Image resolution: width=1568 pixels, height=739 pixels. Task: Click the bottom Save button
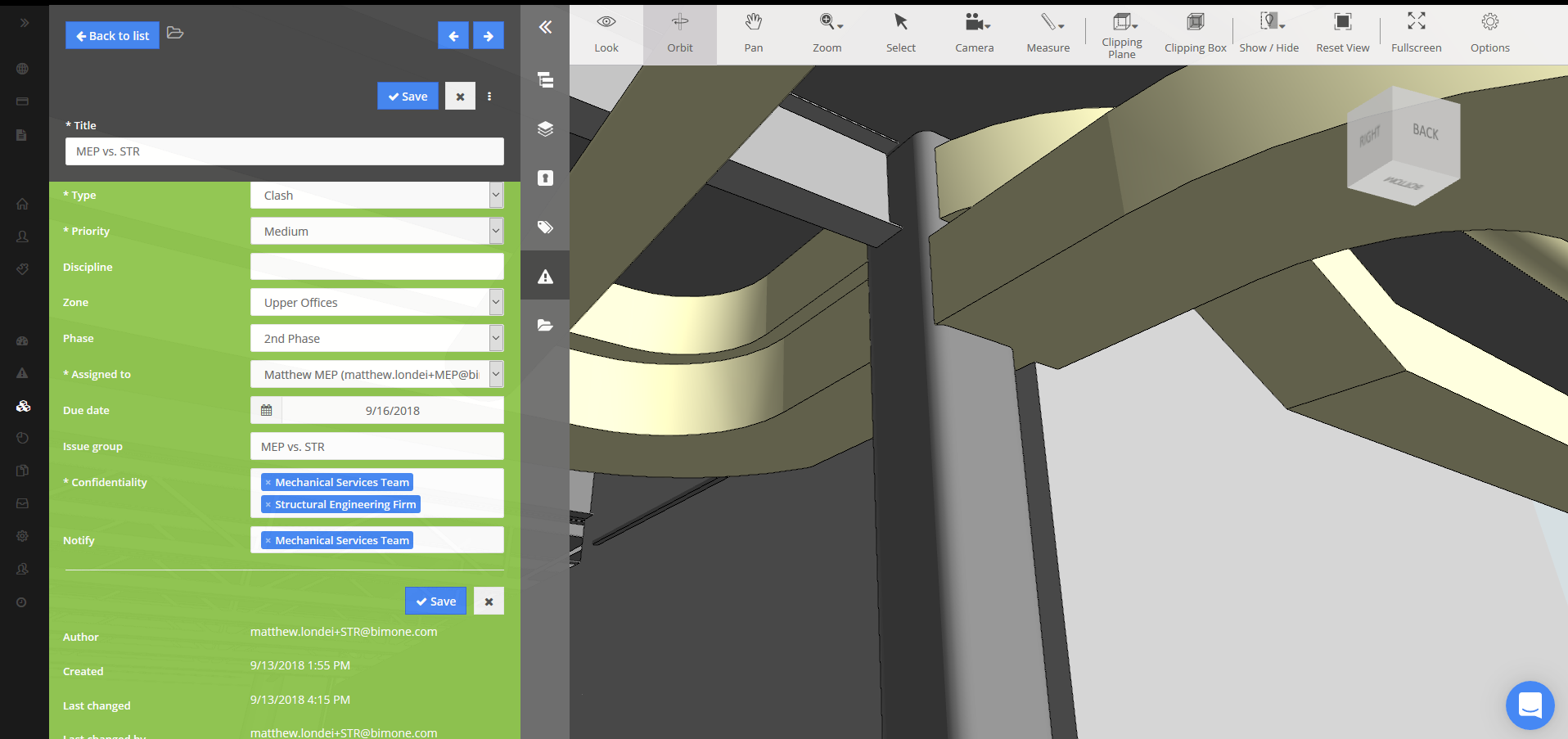435,601
